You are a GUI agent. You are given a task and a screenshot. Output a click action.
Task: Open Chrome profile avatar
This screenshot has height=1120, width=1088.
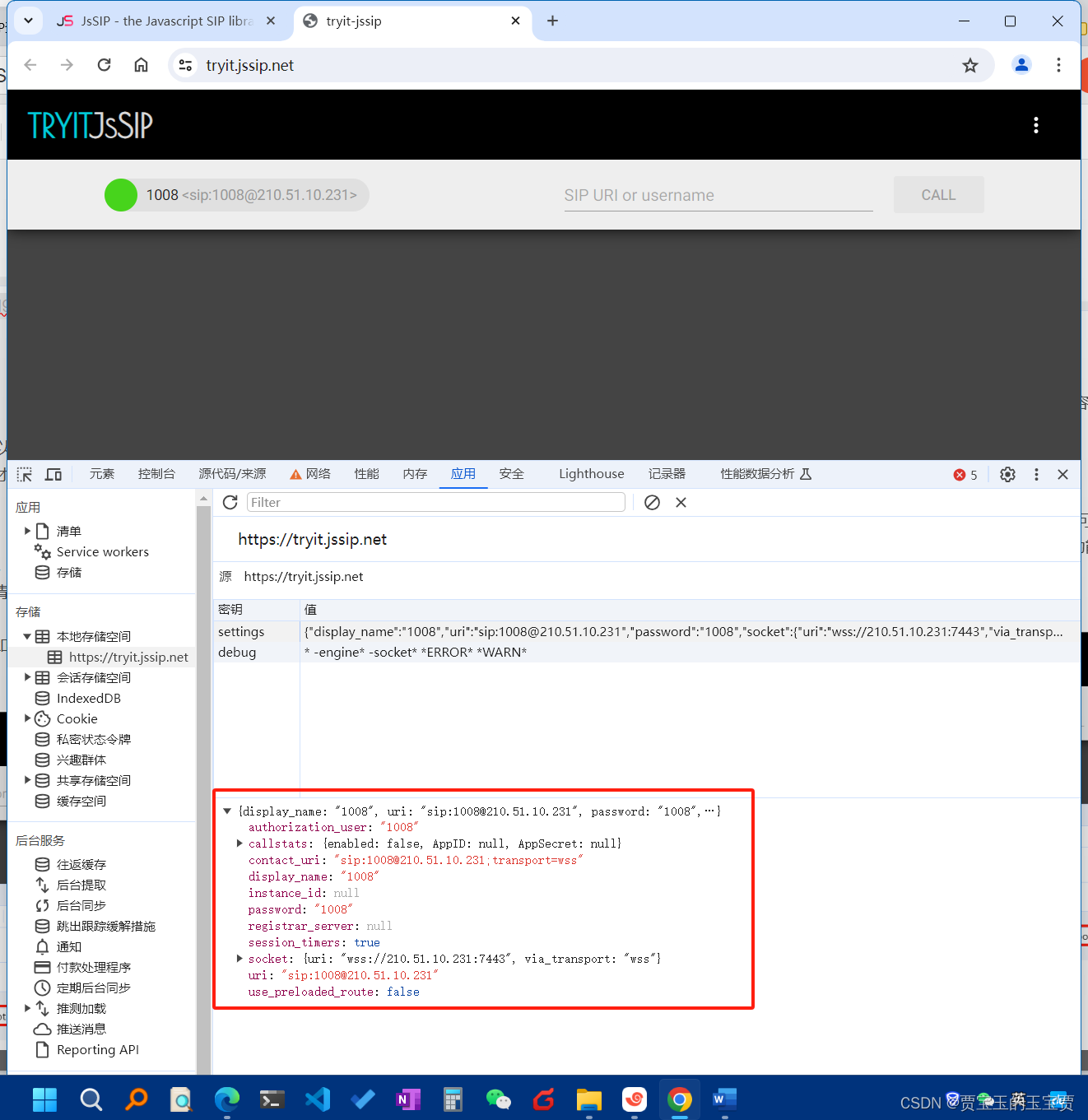click(x=1021, y=65)
